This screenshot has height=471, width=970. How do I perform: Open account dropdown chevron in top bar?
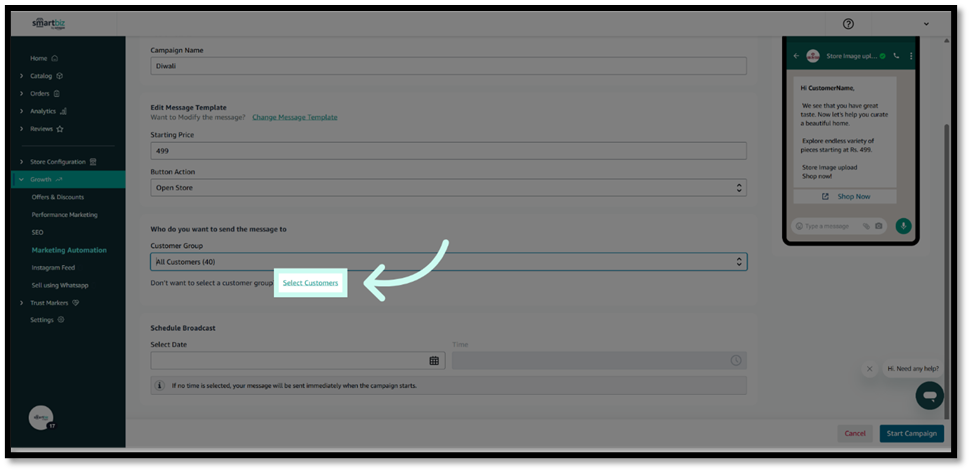tap(926, 24)
